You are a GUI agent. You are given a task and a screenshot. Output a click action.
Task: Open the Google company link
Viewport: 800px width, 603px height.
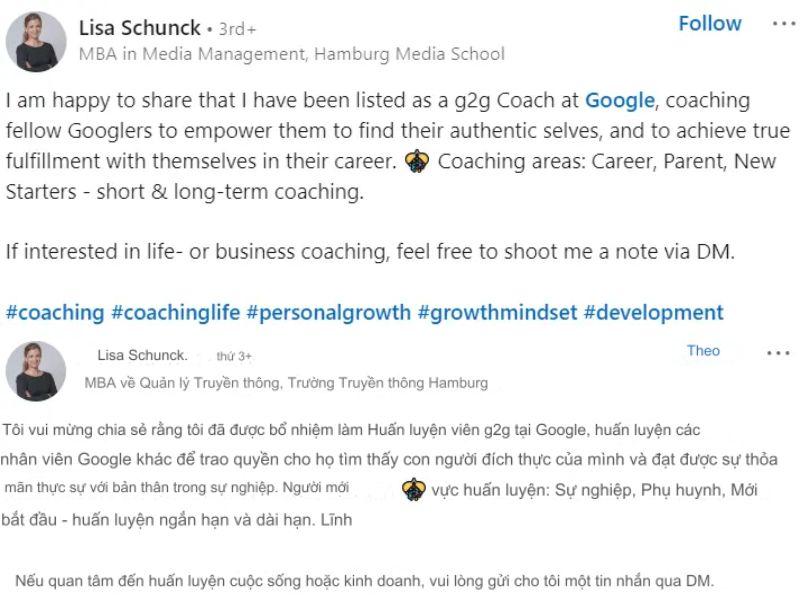point(619,100)
